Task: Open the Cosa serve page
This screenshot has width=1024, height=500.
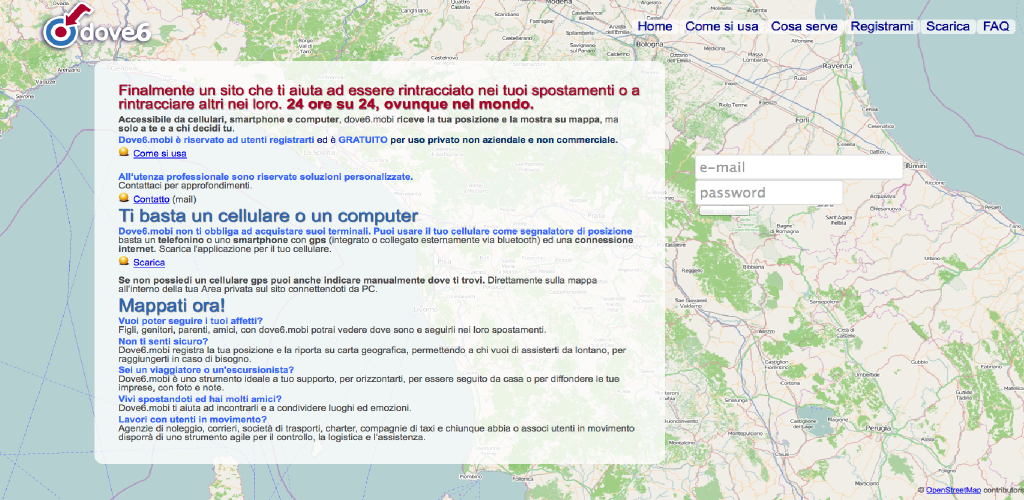Action: 804,26
